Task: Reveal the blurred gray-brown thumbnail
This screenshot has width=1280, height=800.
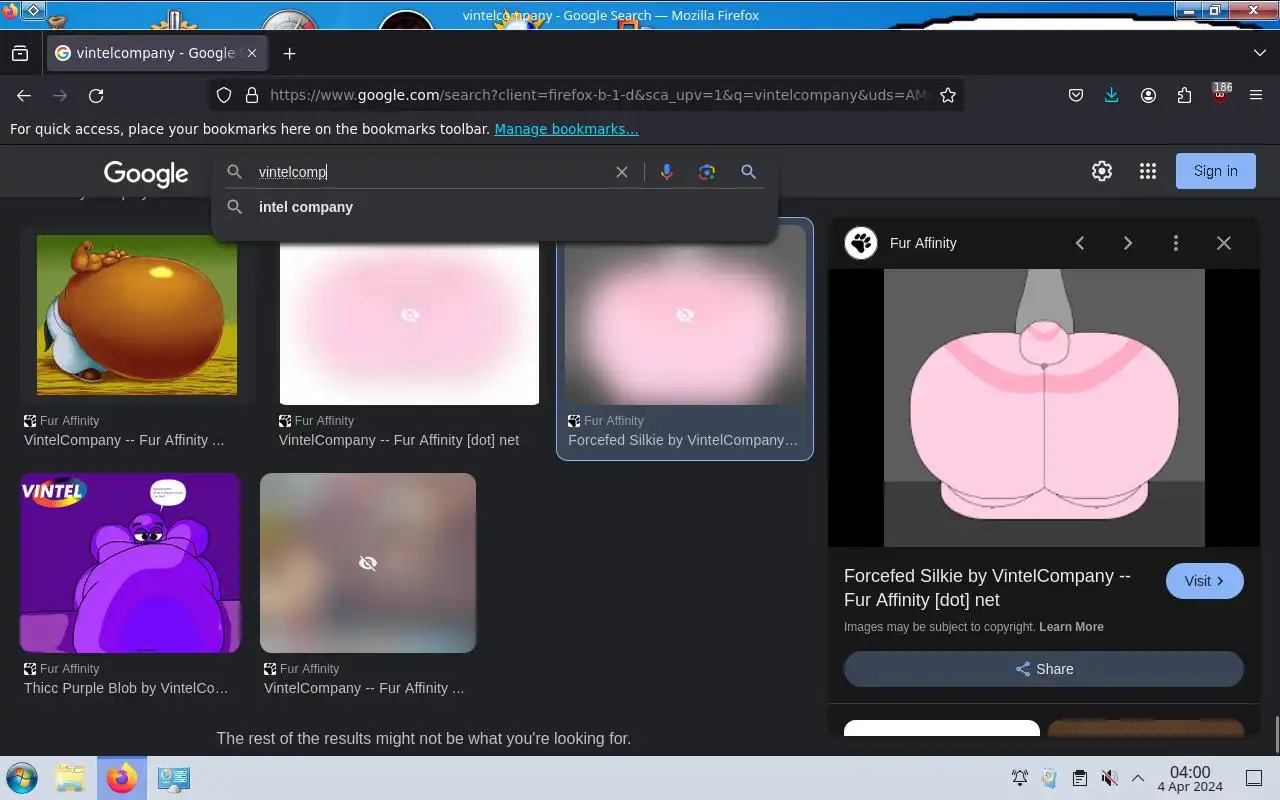Action: tap(368, 563)
